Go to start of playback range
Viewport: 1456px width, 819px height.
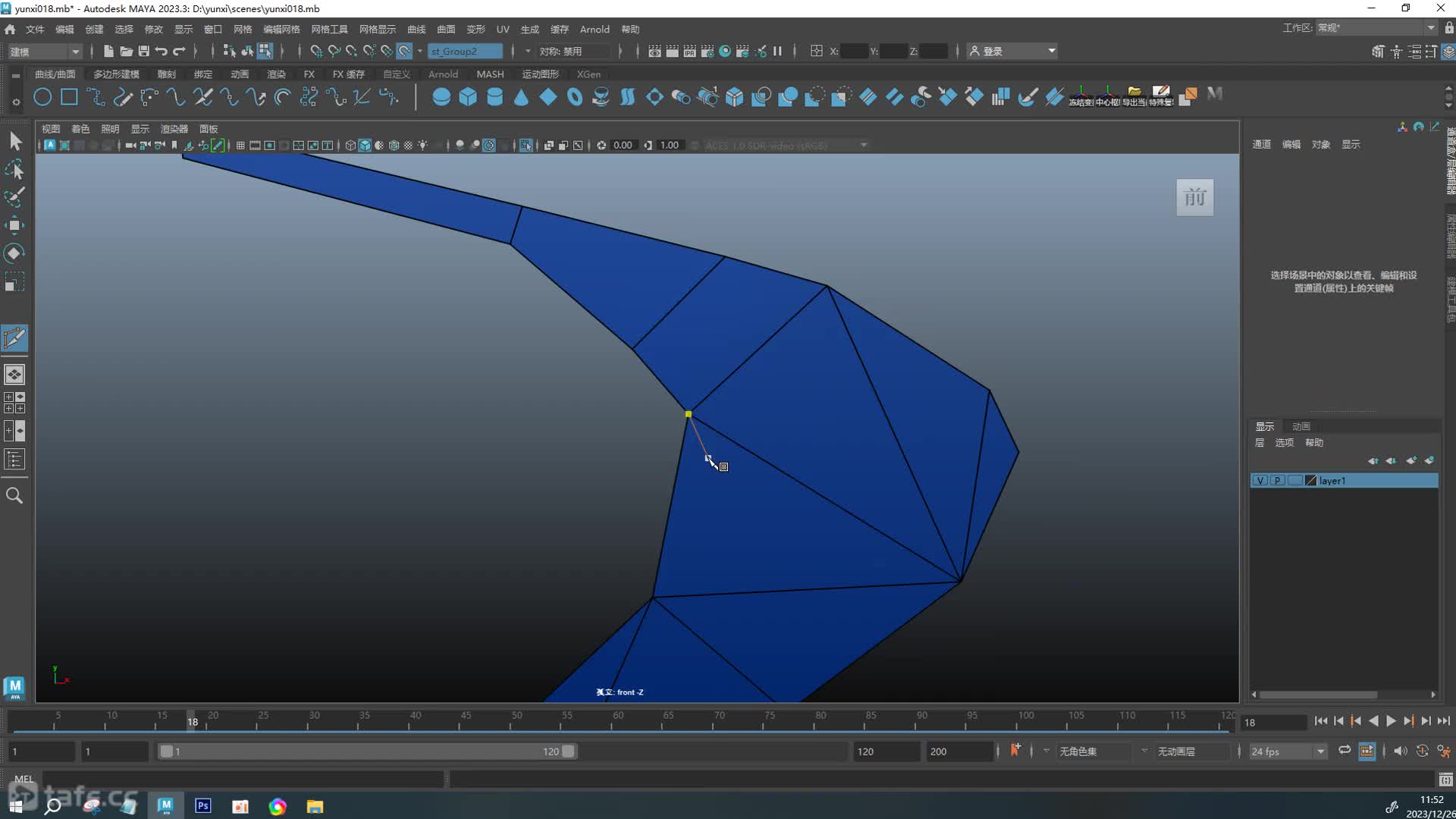point(1321,721)
